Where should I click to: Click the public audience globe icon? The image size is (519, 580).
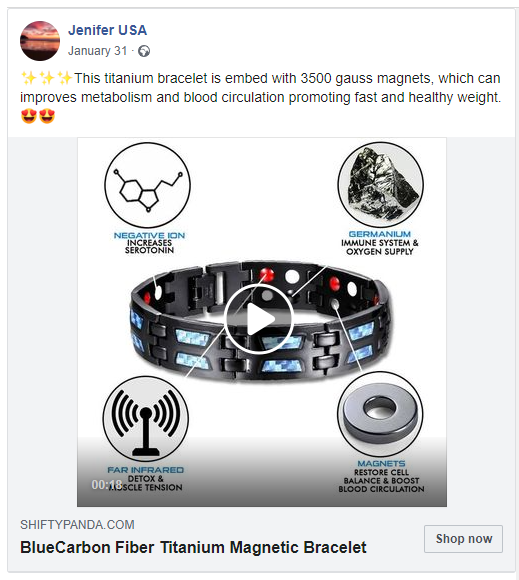(x=144, y=51)
